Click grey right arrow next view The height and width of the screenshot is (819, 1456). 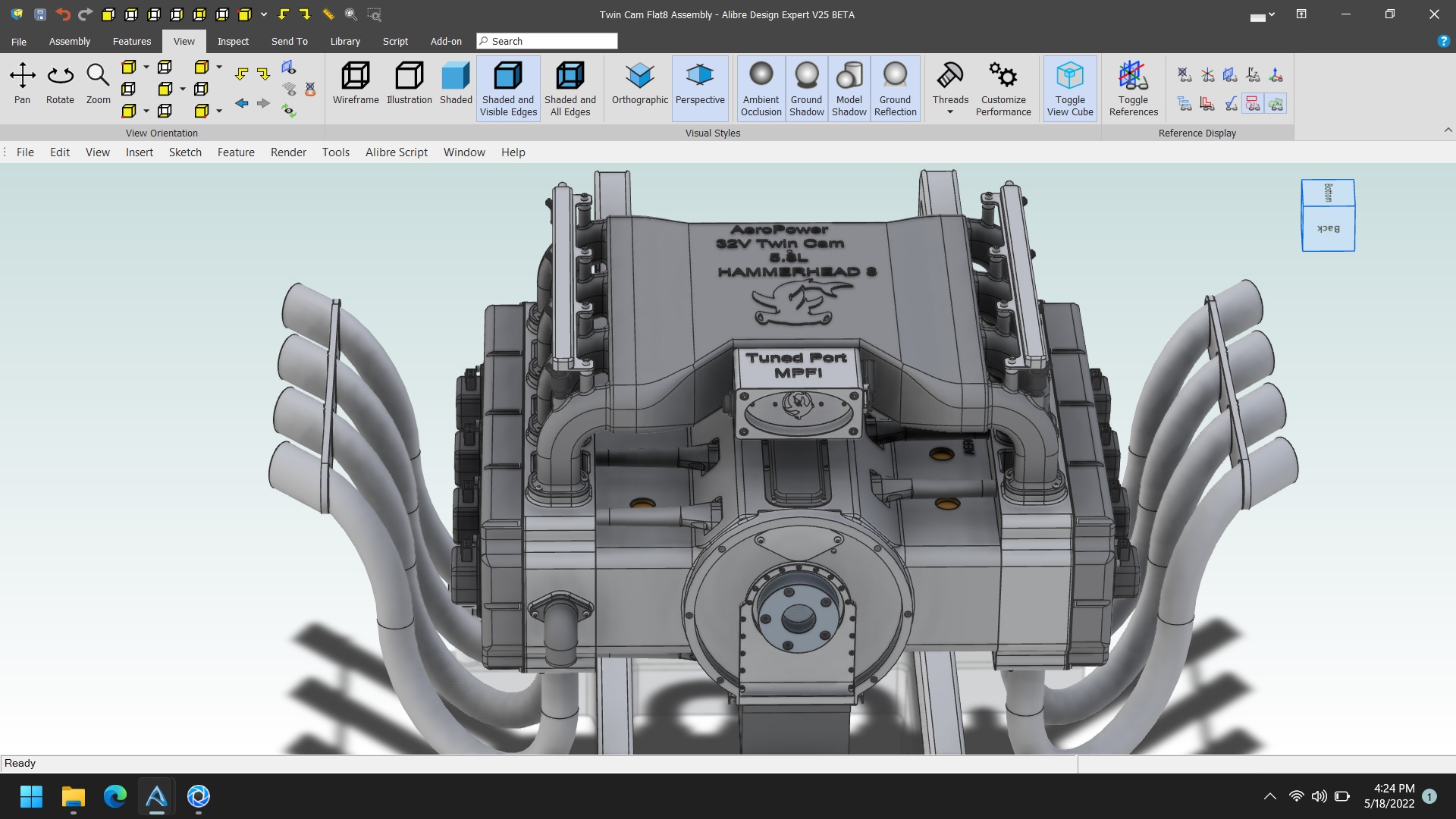tap(263, 103)
